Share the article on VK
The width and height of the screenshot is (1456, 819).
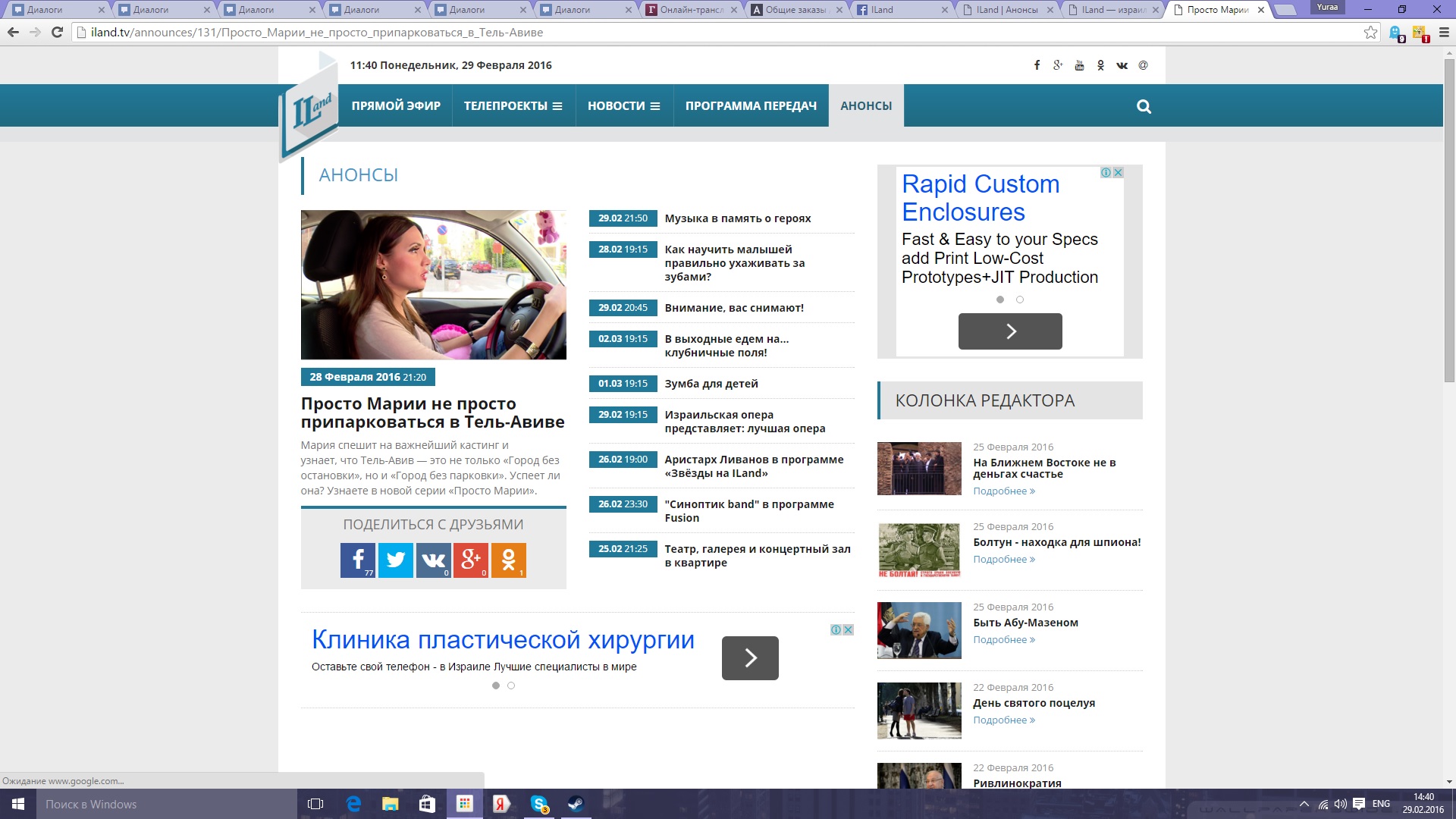[x=433, y=560]
